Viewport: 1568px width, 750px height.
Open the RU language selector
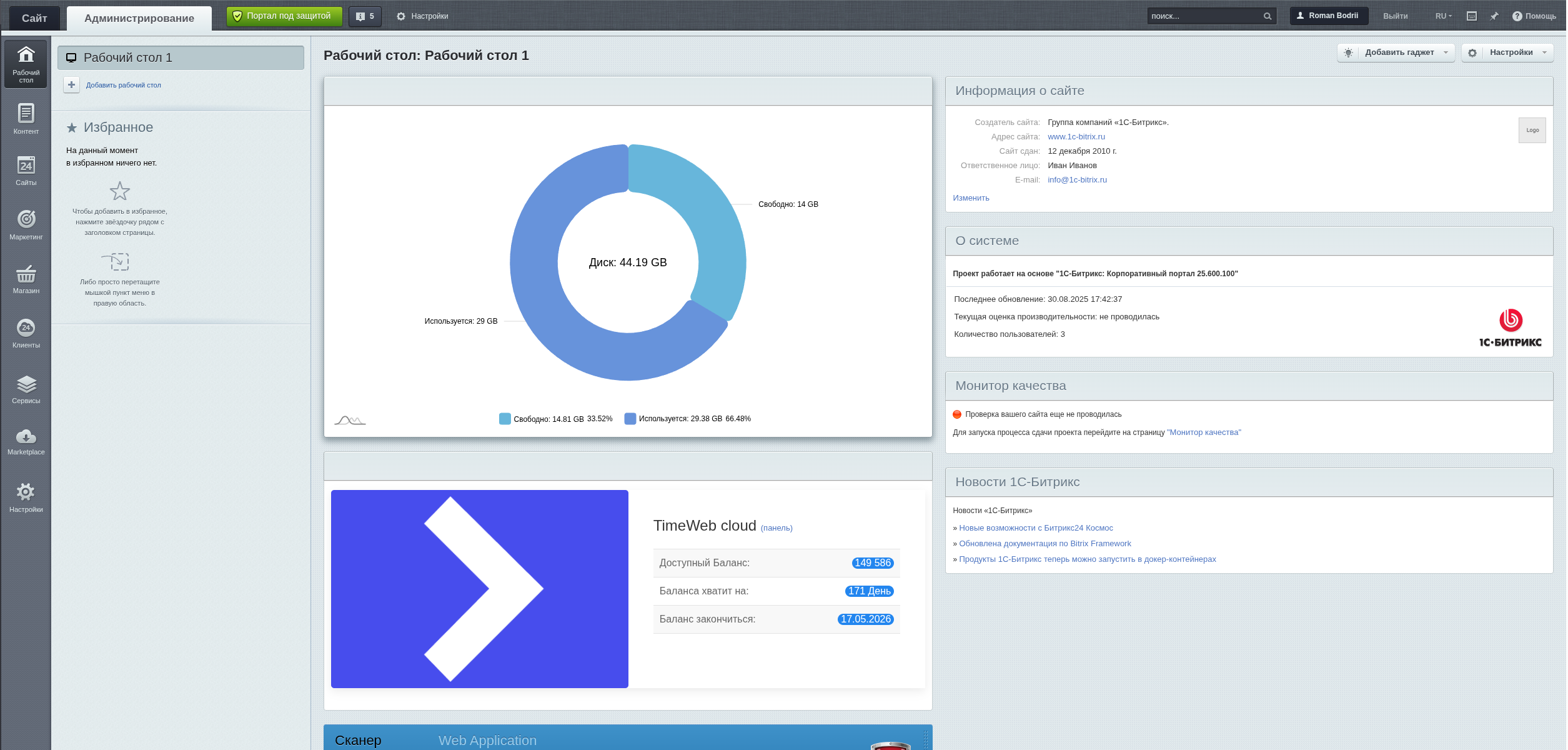[1443, 16]
